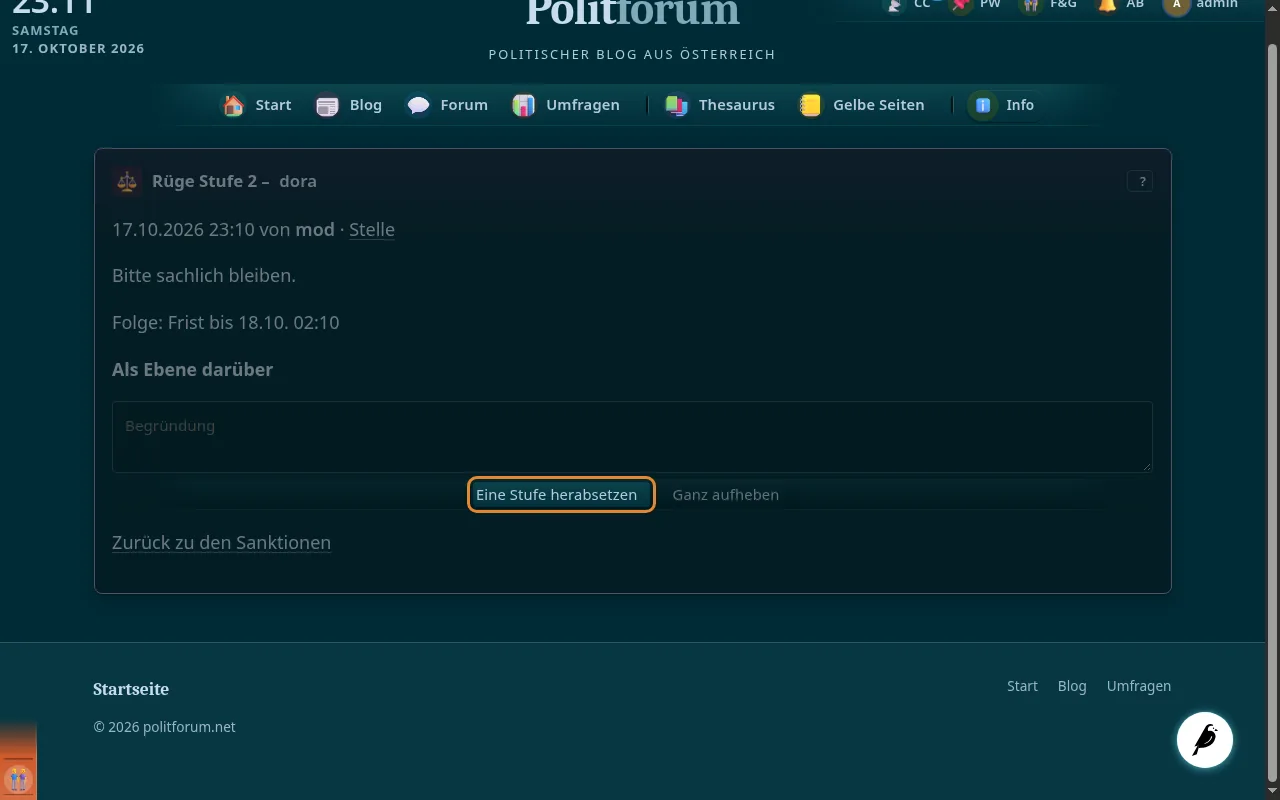1280x800 pixels.
Task: Follow the Stelle link
Action: coord(372,229)
